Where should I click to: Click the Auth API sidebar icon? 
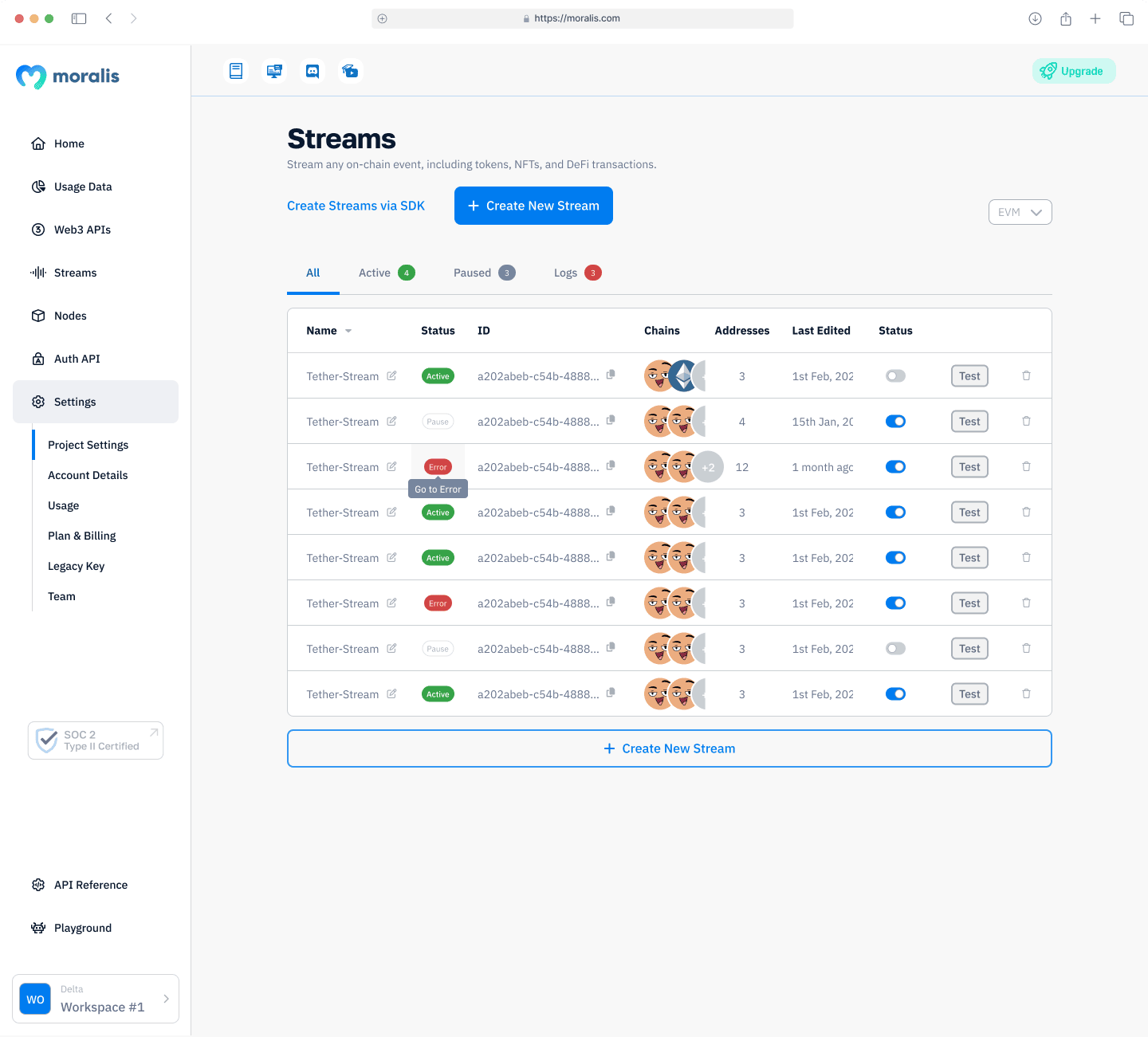click(x=38, y=359)
